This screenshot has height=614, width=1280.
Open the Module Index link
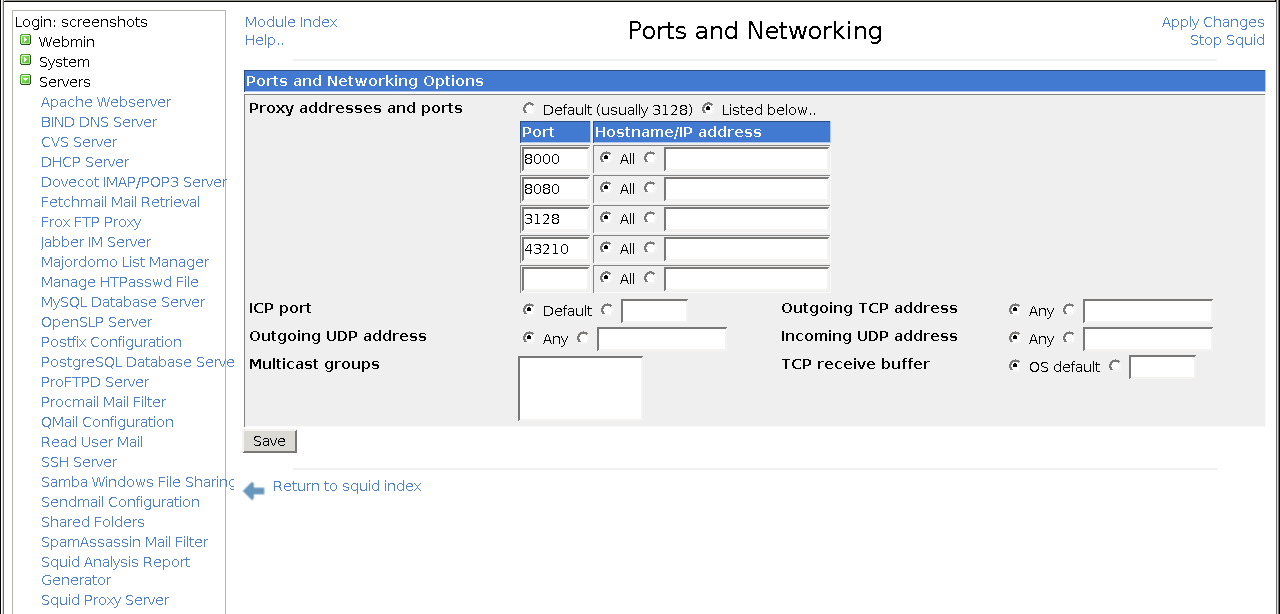(291, 22)
